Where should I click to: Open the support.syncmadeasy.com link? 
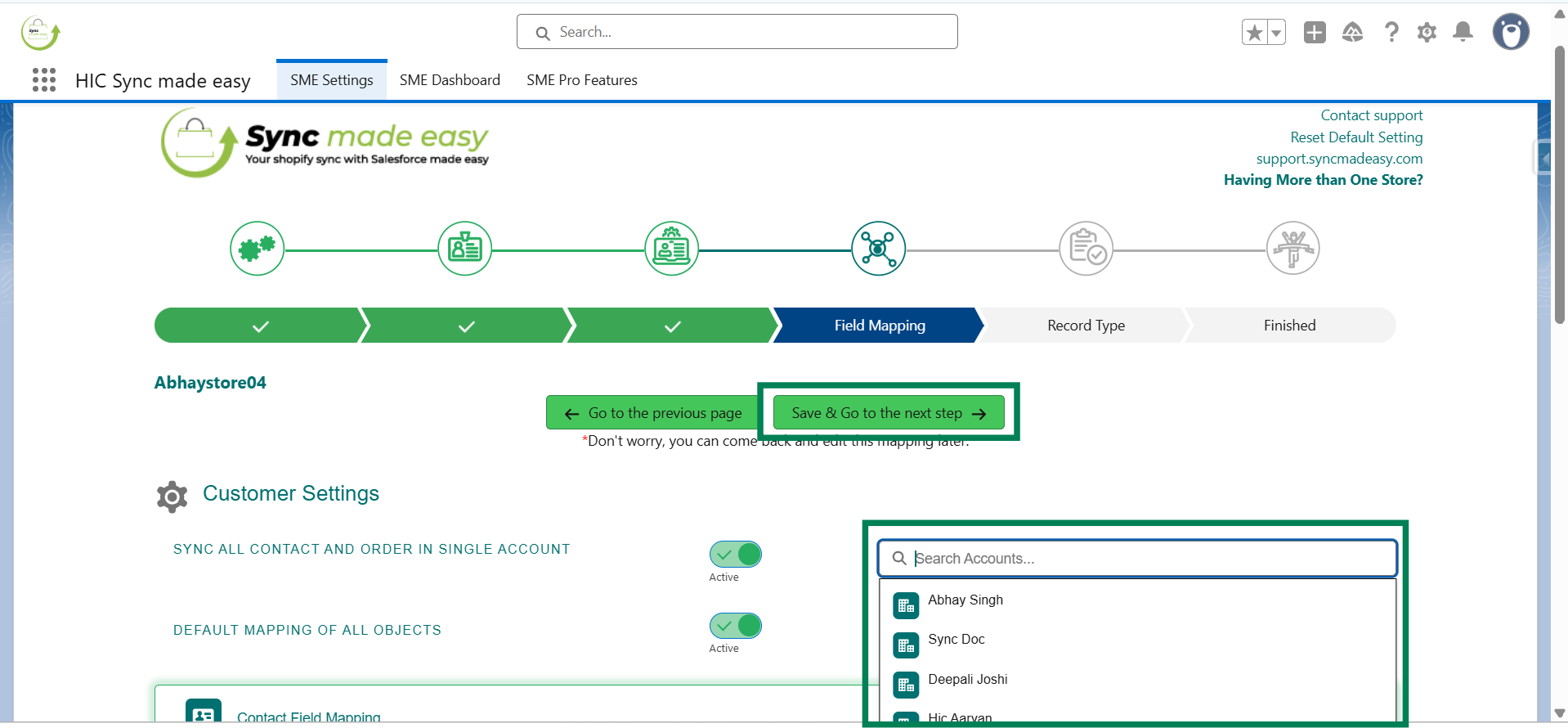tap(1339, 159)
